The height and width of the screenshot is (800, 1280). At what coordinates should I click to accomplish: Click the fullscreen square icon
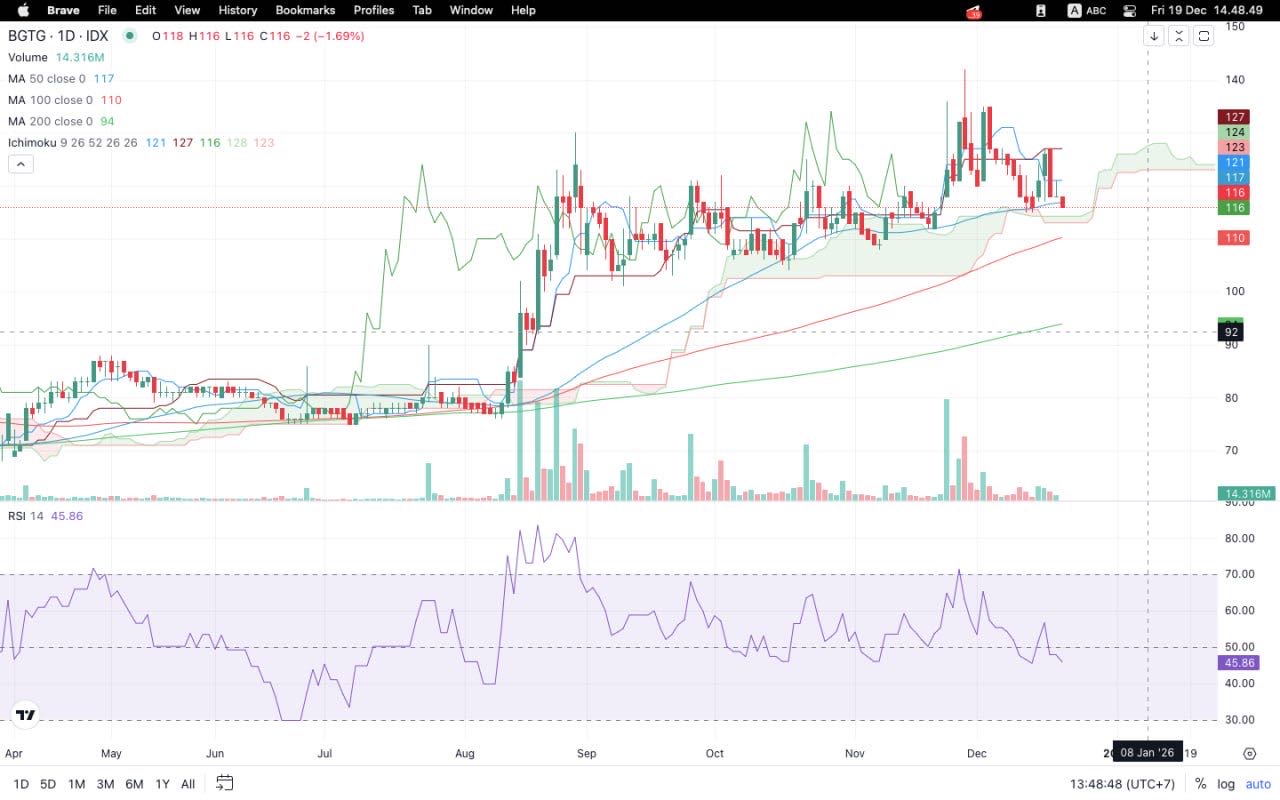tap(1204, 36)
